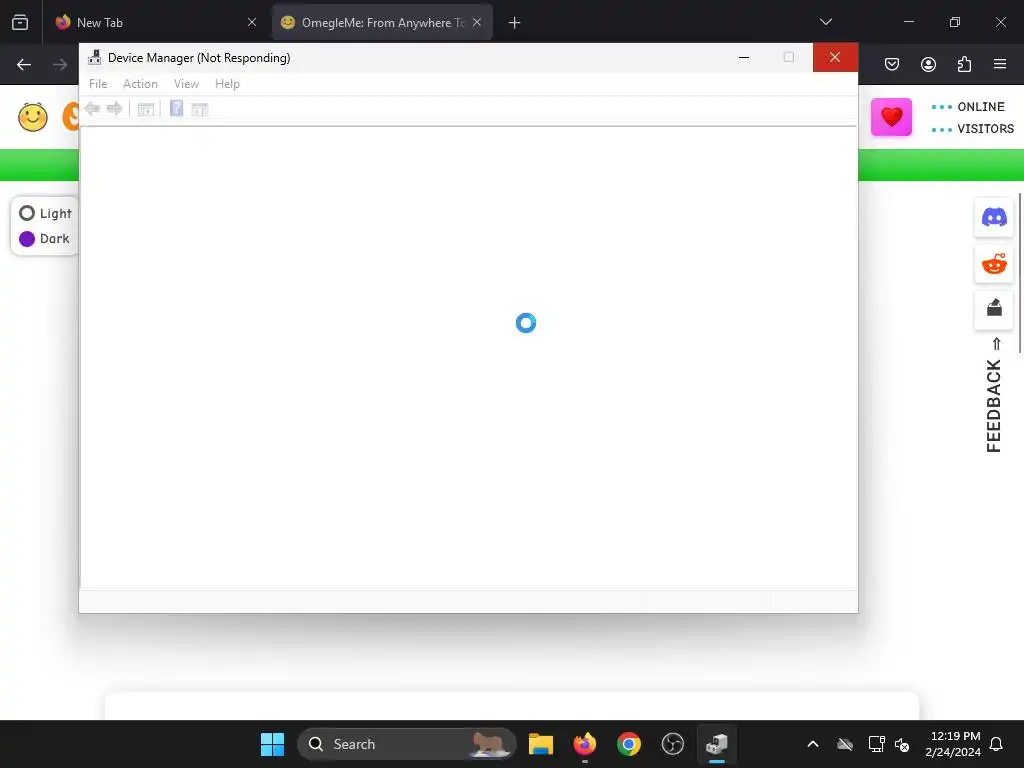The height and width of the screenshot is (768, 1024).
Task: Open Firefox View icon at top left
Action: click(20, 23)
